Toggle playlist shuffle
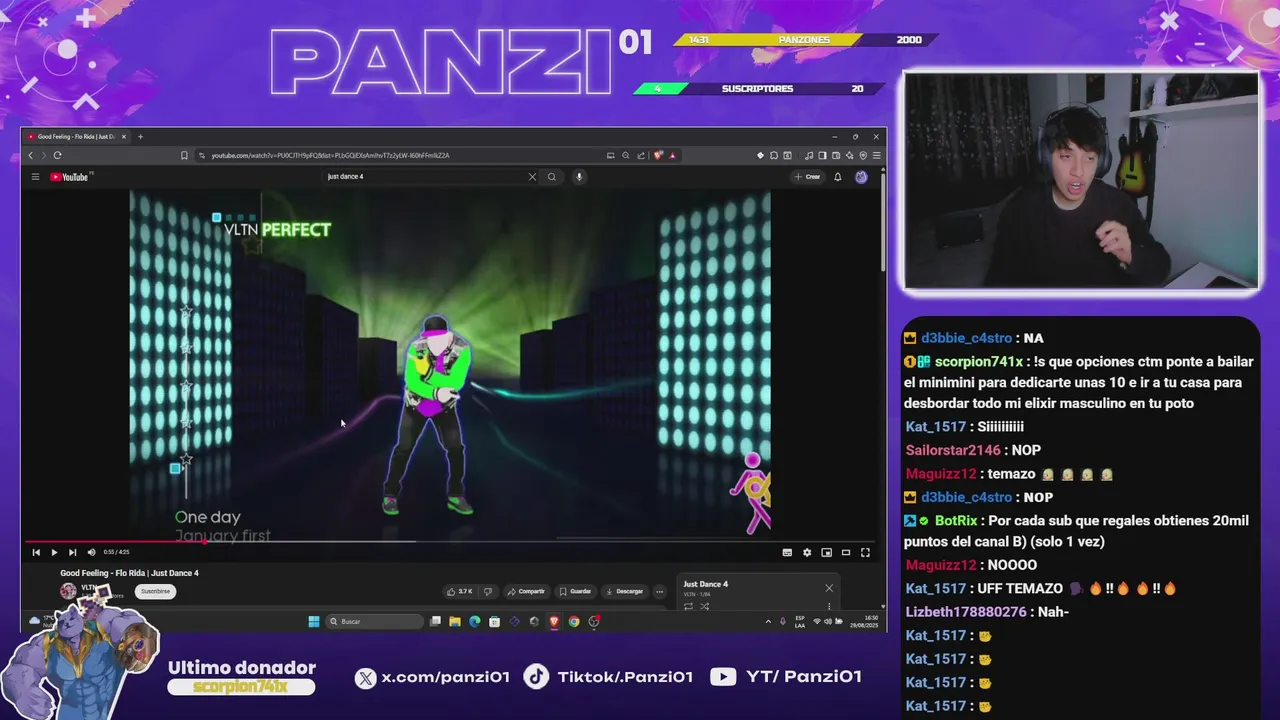1280x720 pixels. click(705, 606)
